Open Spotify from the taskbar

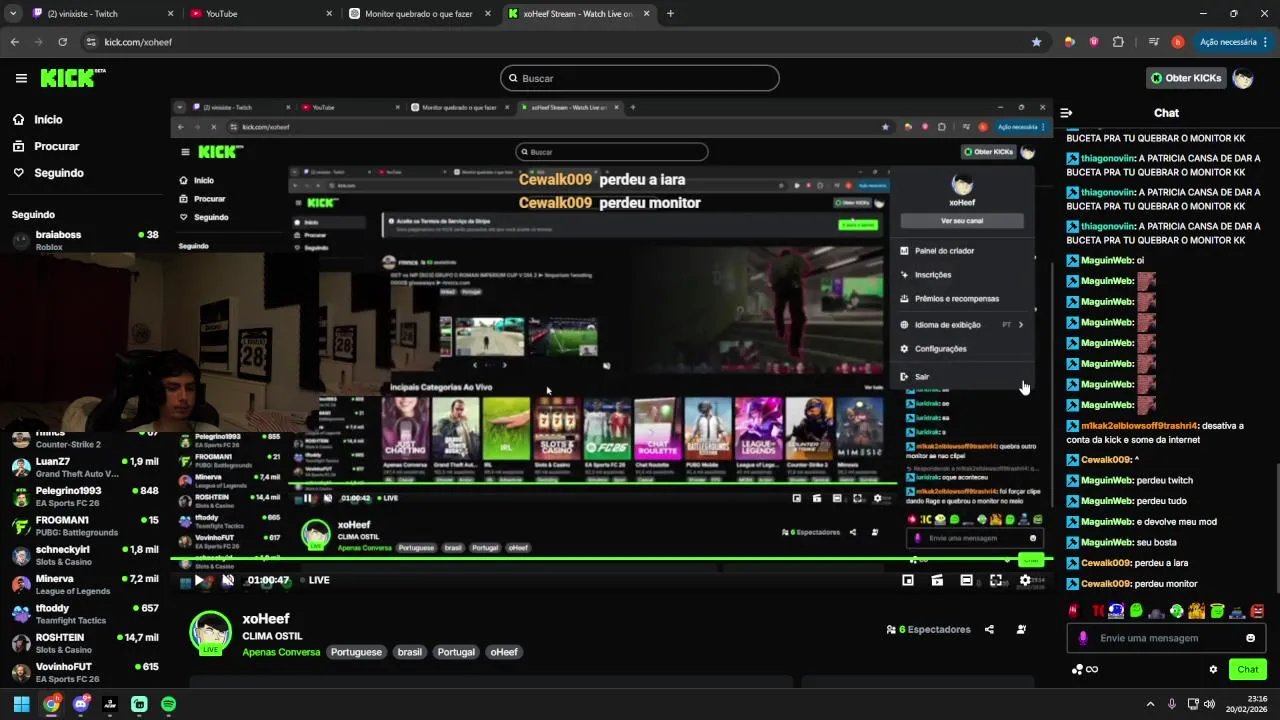tap(168, 704)
